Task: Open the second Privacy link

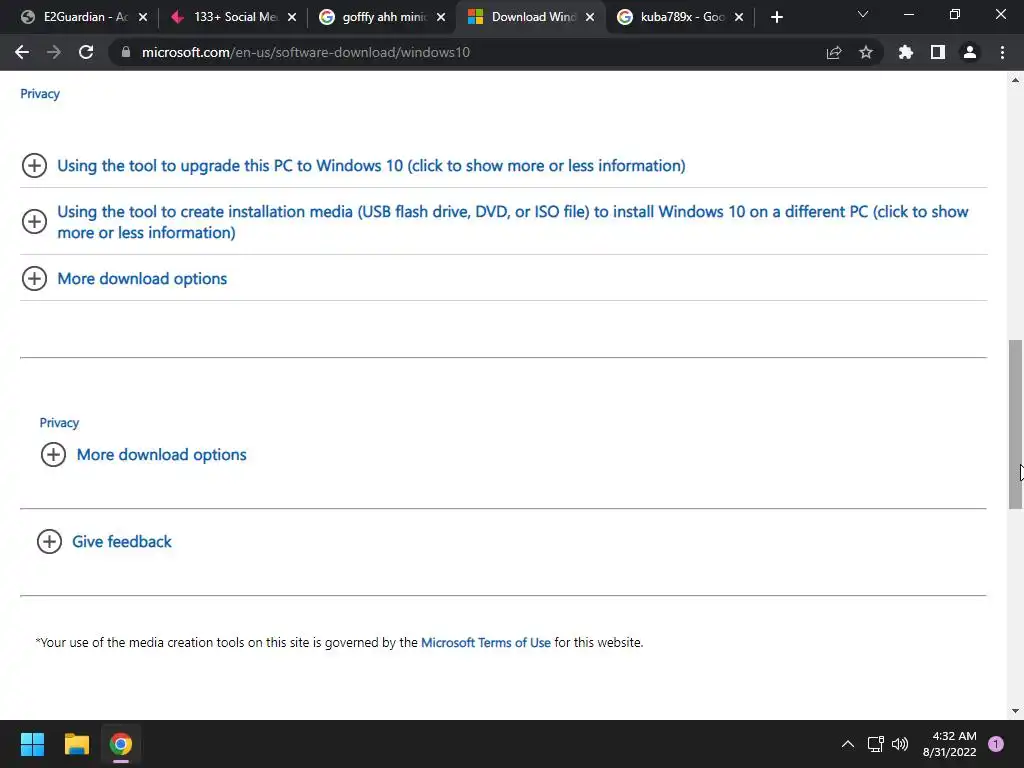Action: (59, 423)
